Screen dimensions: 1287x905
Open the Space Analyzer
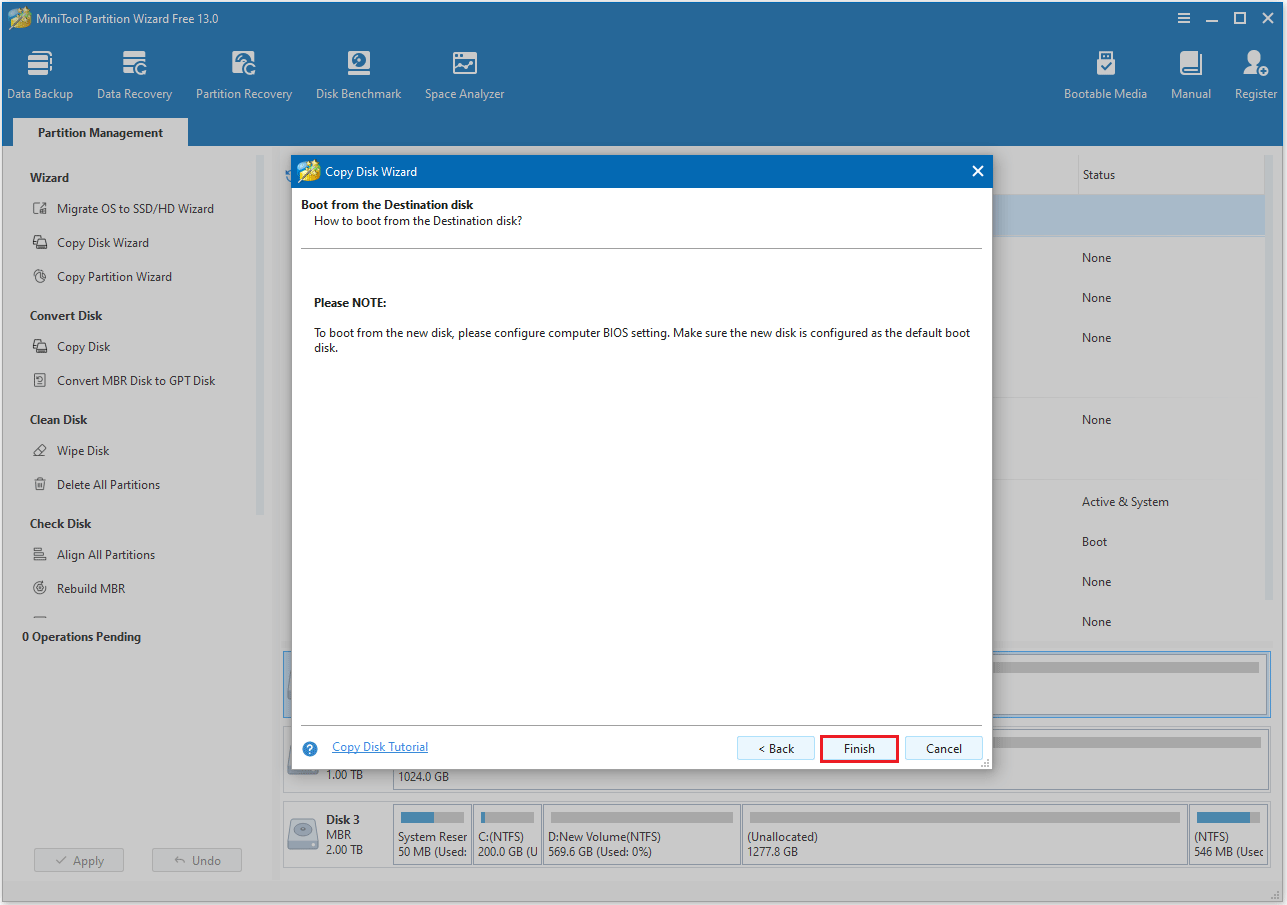pyautogui.click(x=464, y=72)
